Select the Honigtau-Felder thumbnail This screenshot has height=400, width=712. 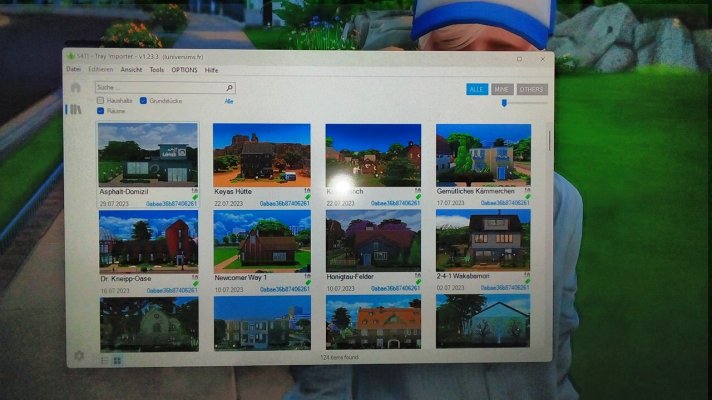373,240
